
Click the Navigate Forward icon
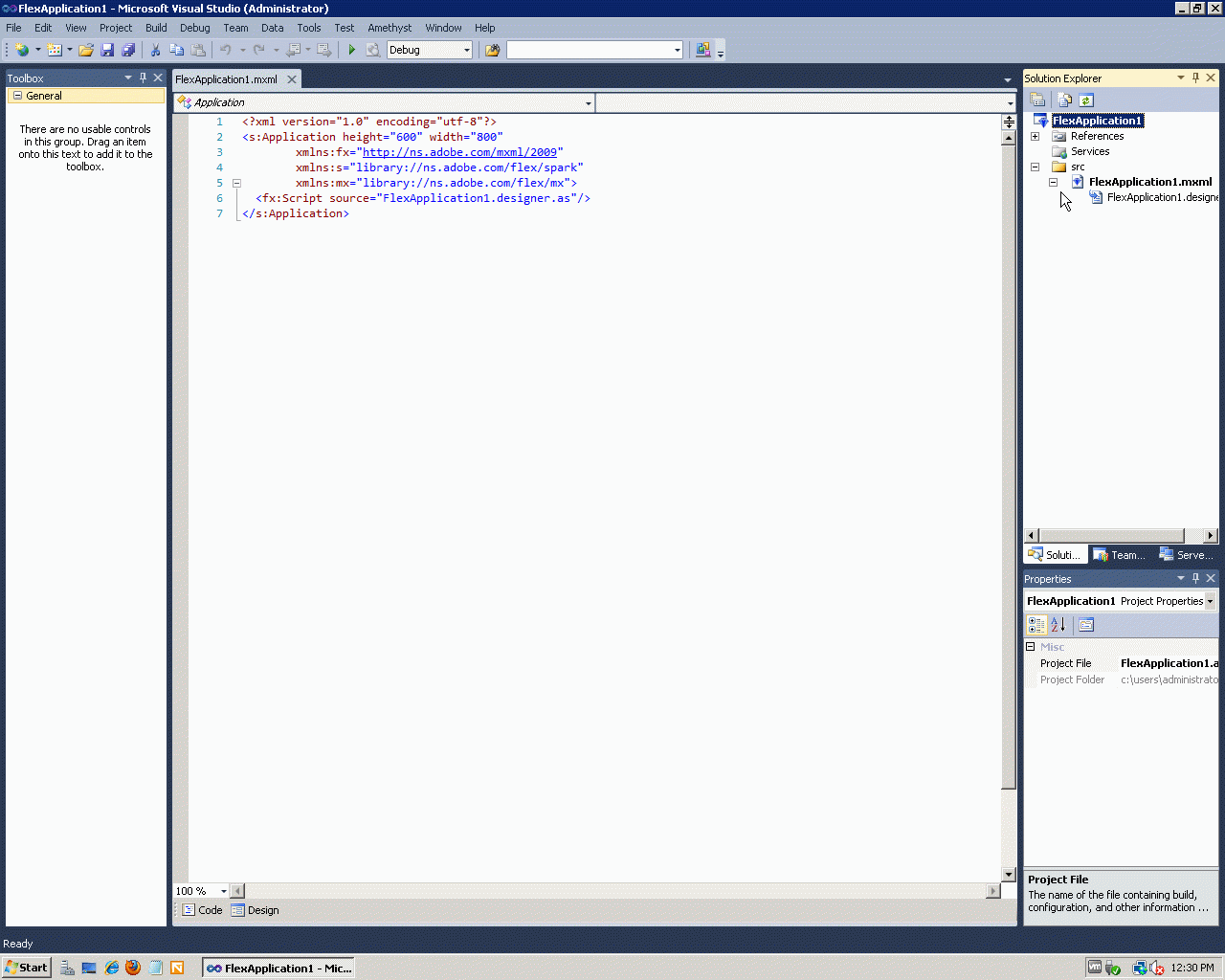pyautogui.click(x=324, y=50)
